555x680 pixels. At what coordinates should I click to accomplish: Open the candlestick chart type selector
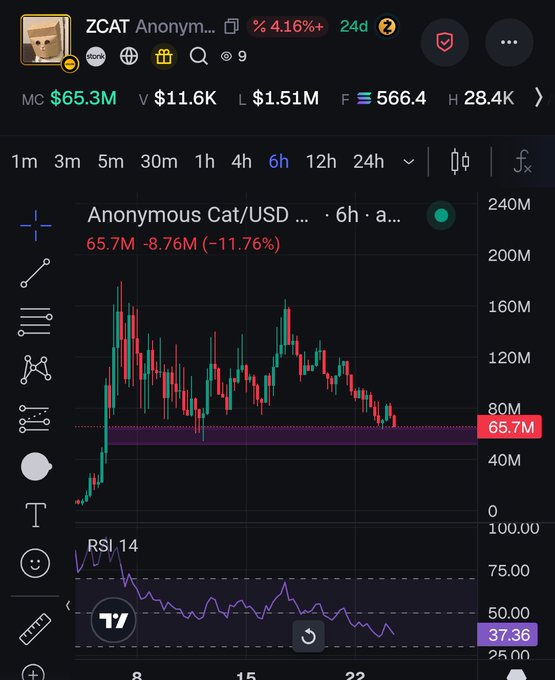pyautogui.click(x=460, y=162)
